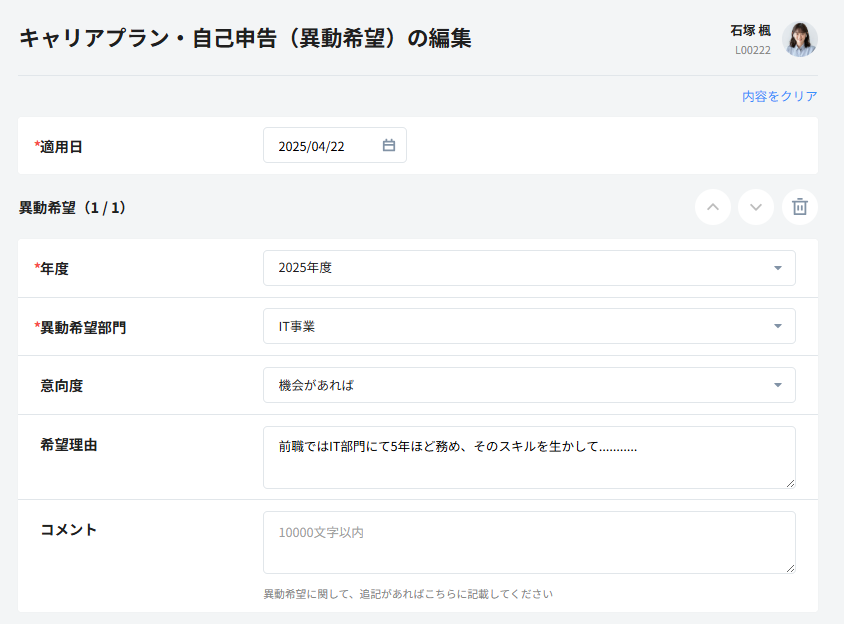
Task: Click the コメント text area
Action: (x=528, y=543)
